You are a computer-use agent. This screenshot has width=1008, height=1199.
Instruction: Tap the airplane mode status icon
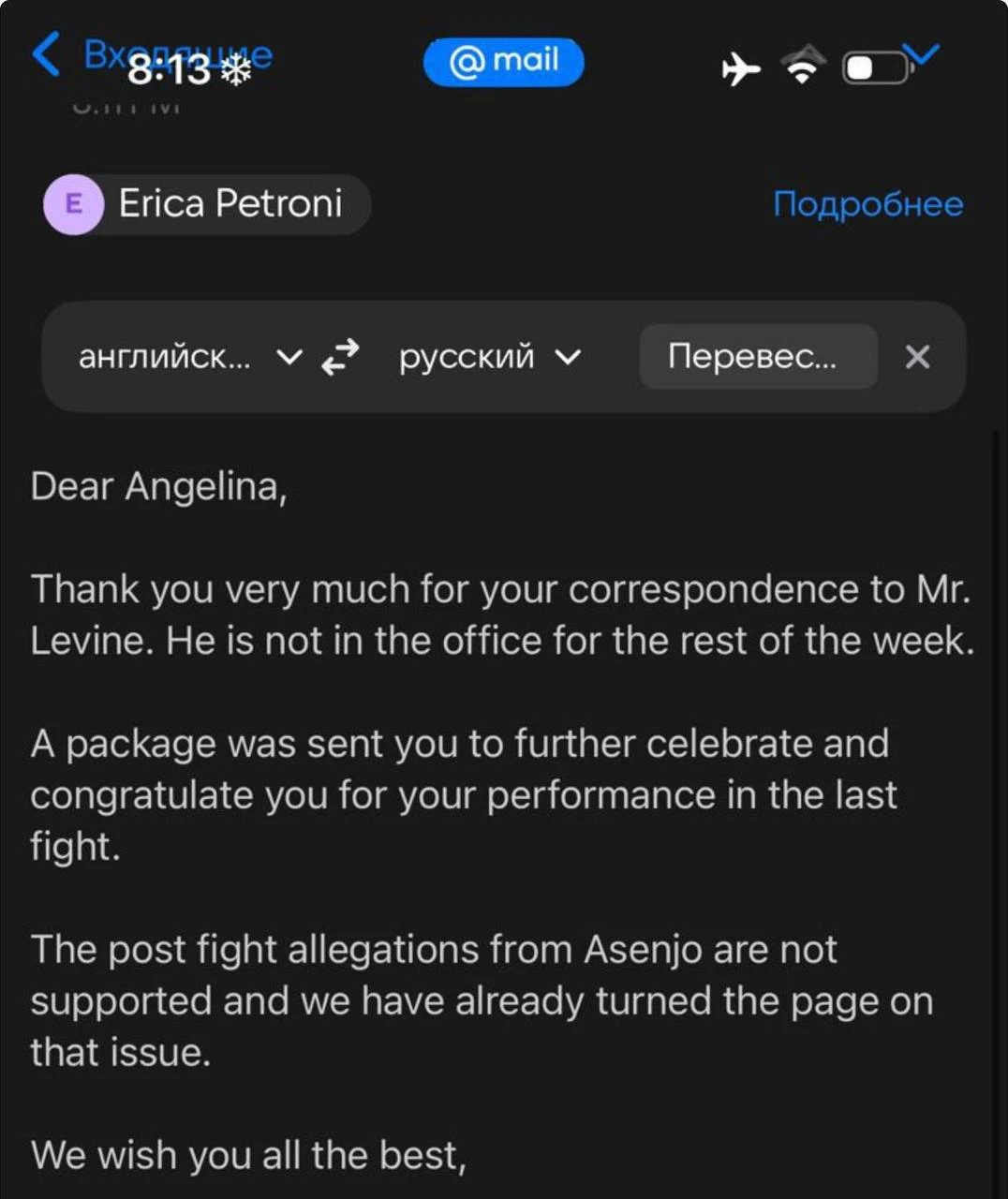coord(741,68)
